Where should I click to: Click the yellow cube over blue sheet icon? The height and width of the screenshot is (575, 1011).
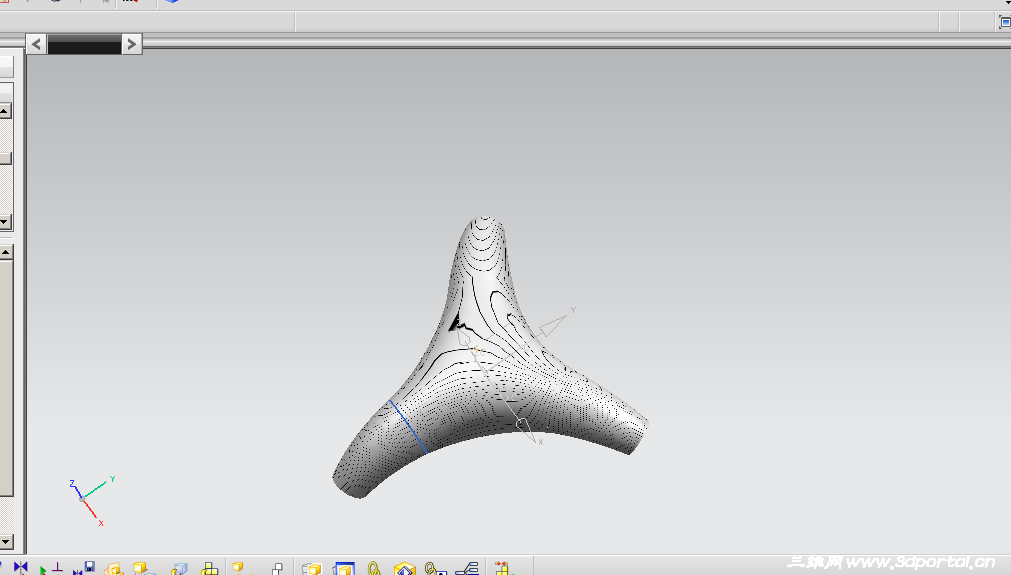[144, 569]
